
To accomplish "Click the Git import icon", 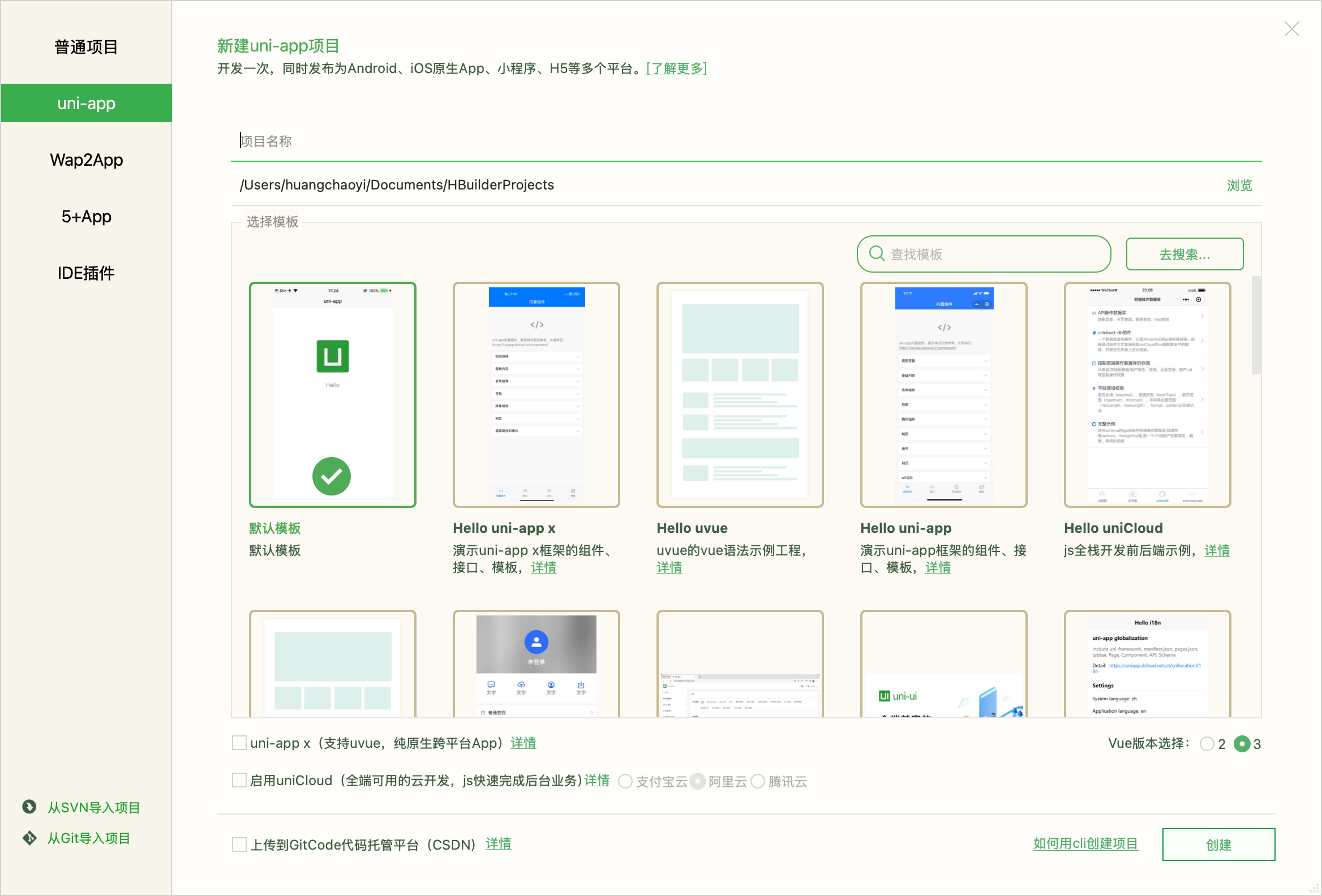I will pos(29,838).
